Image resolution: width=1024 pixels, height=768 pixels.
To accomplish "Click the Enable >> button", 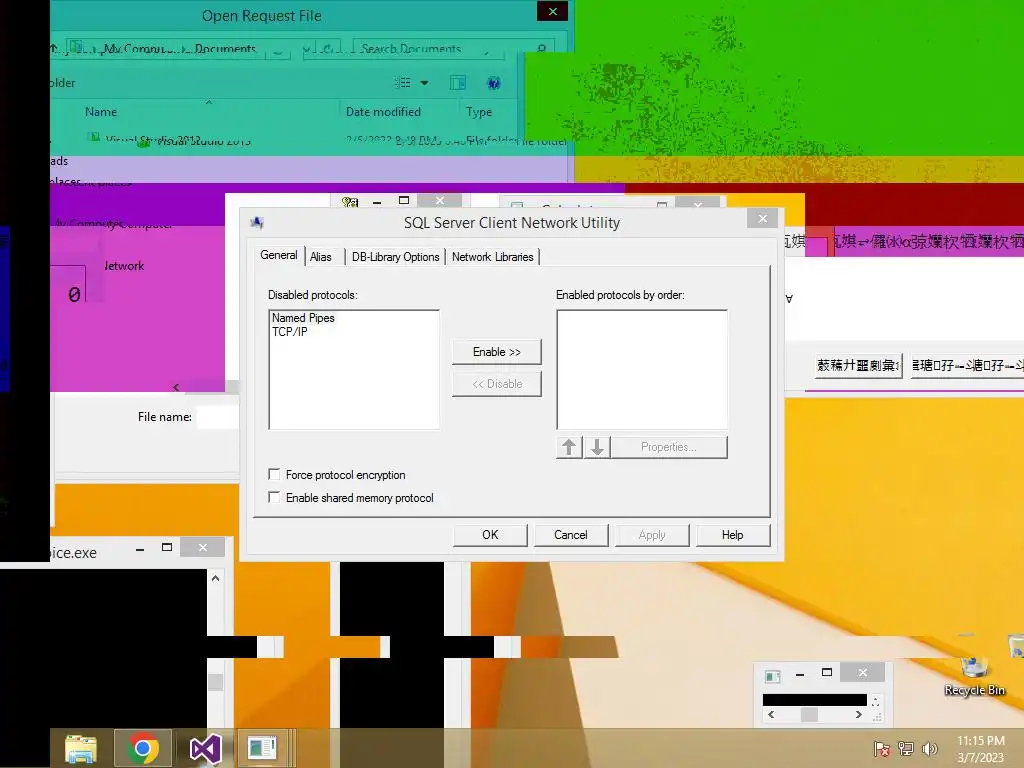I will point(496,352).
